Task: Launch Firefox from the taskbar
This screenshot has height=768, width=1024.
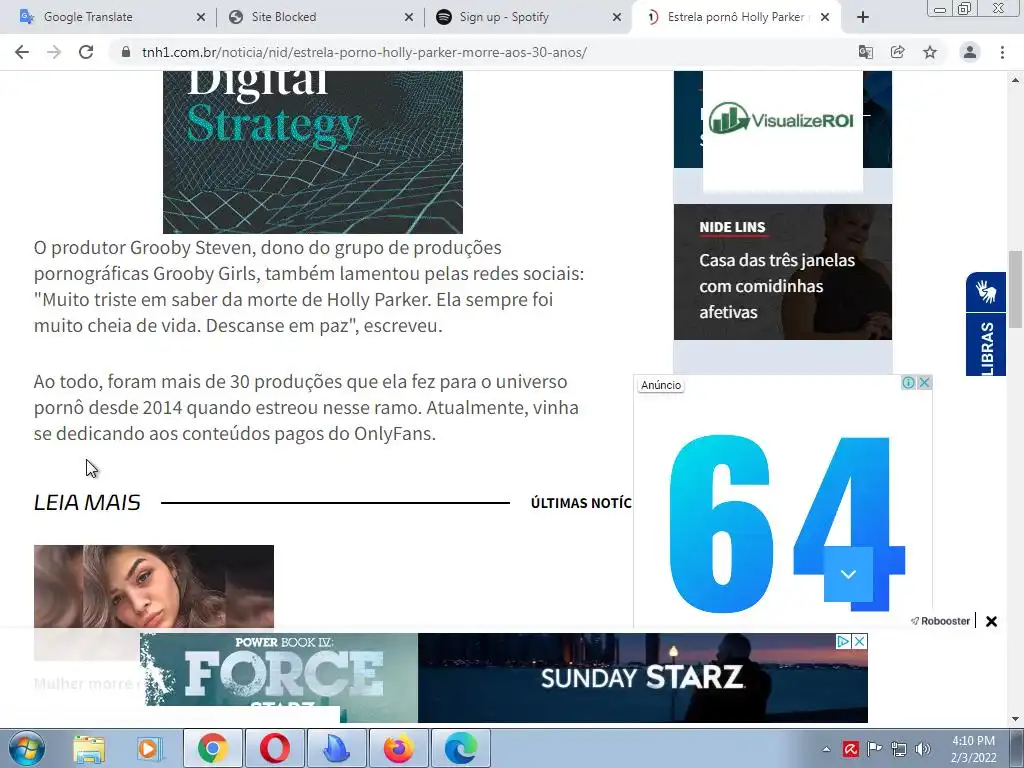Action: point(399,748)
